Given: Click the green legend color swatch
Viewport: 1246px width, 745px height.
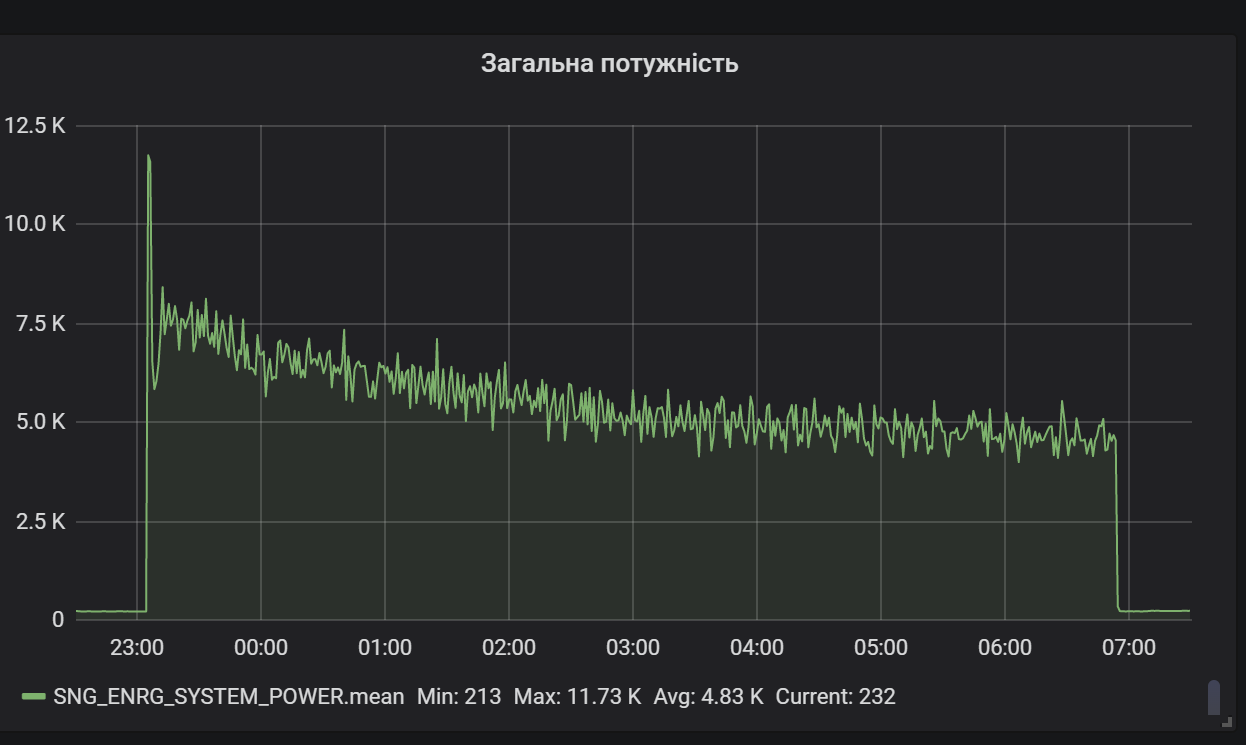Looking at the screenshot, I should pos(34,696).
